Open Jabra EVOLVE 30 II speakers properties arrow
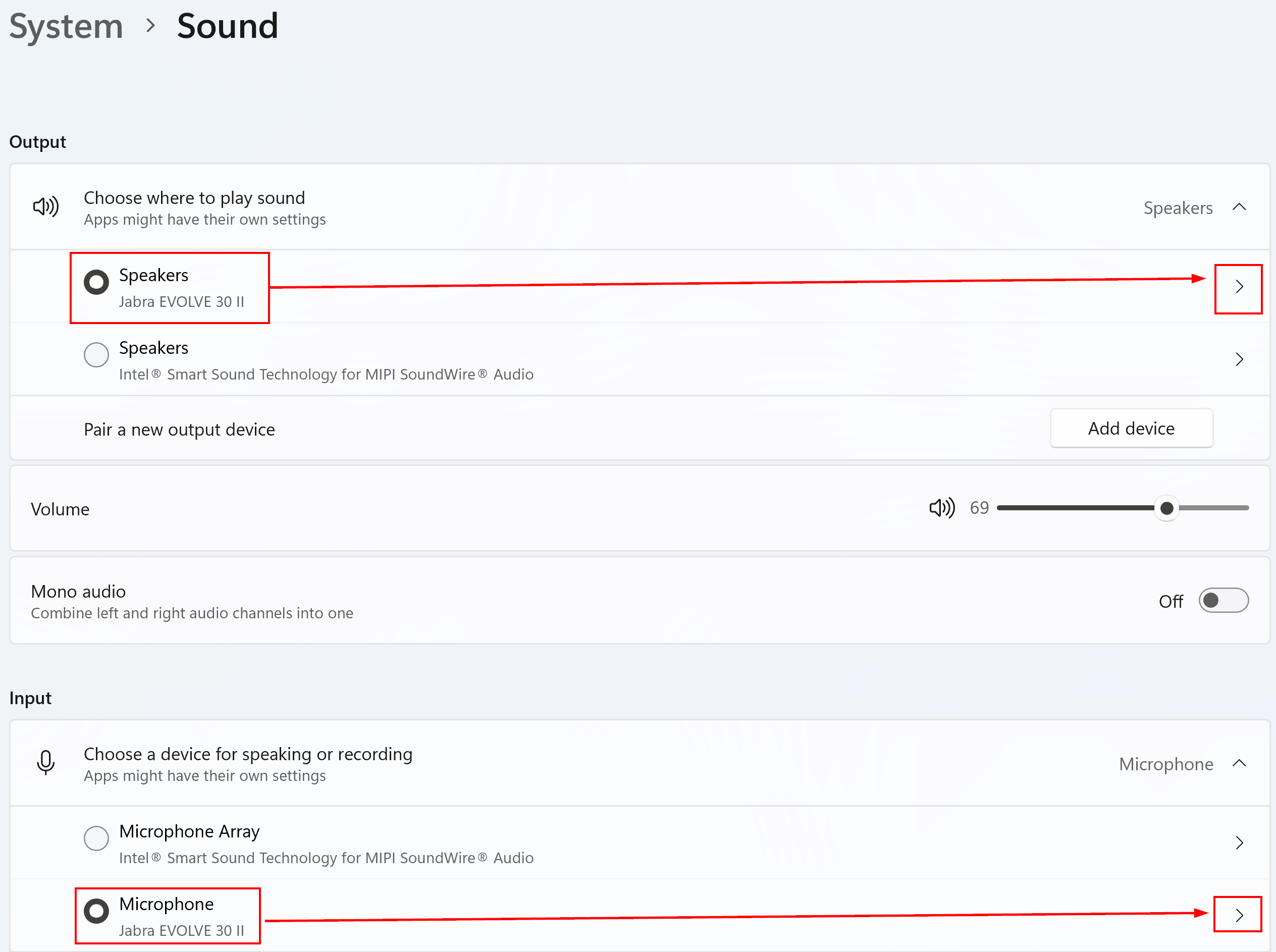The width and height of the screenshot is (1276, 952). (1239, 287)
